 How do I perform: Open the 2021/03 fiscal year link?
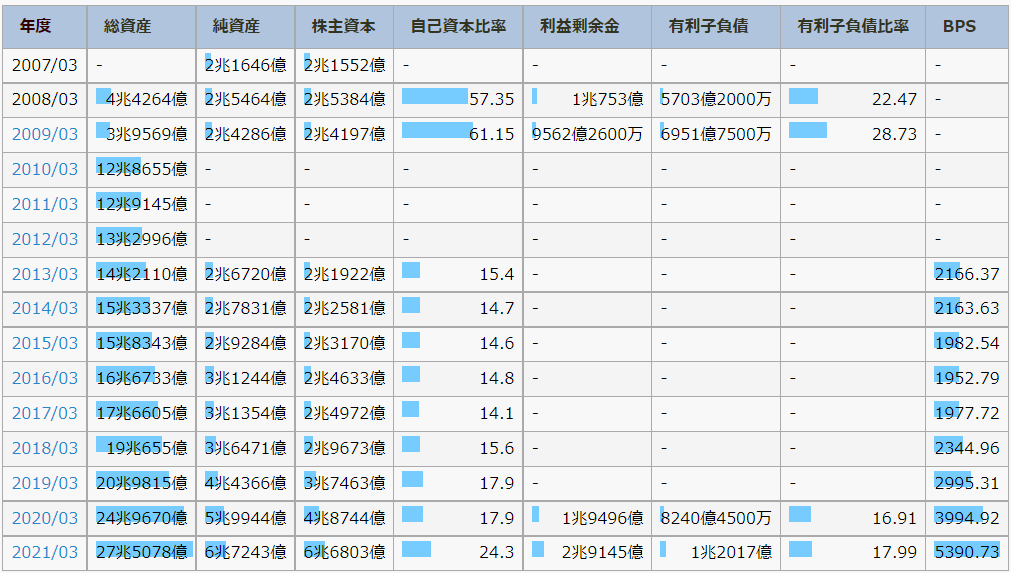[44, 552]
